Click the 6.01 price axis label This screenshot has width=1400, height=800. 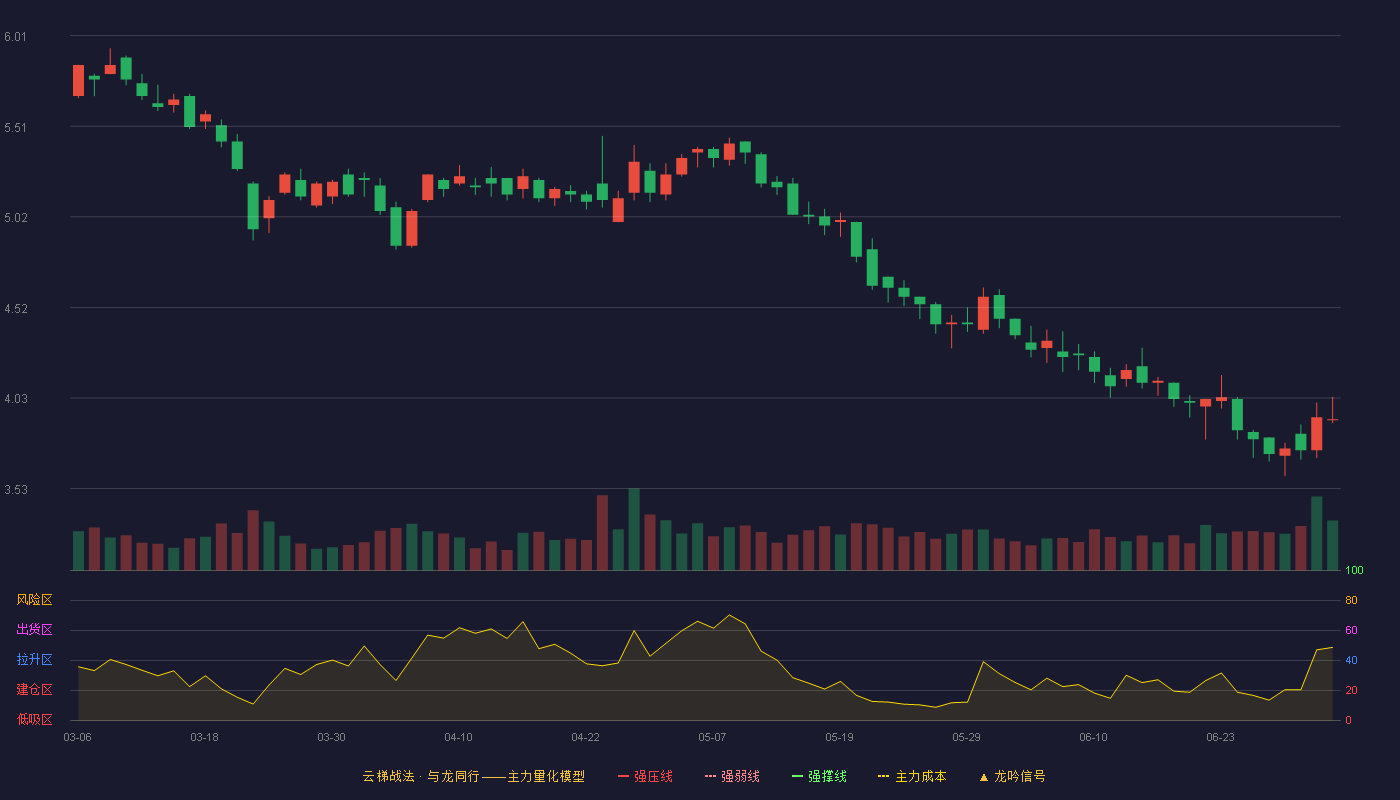pos(16,37)
